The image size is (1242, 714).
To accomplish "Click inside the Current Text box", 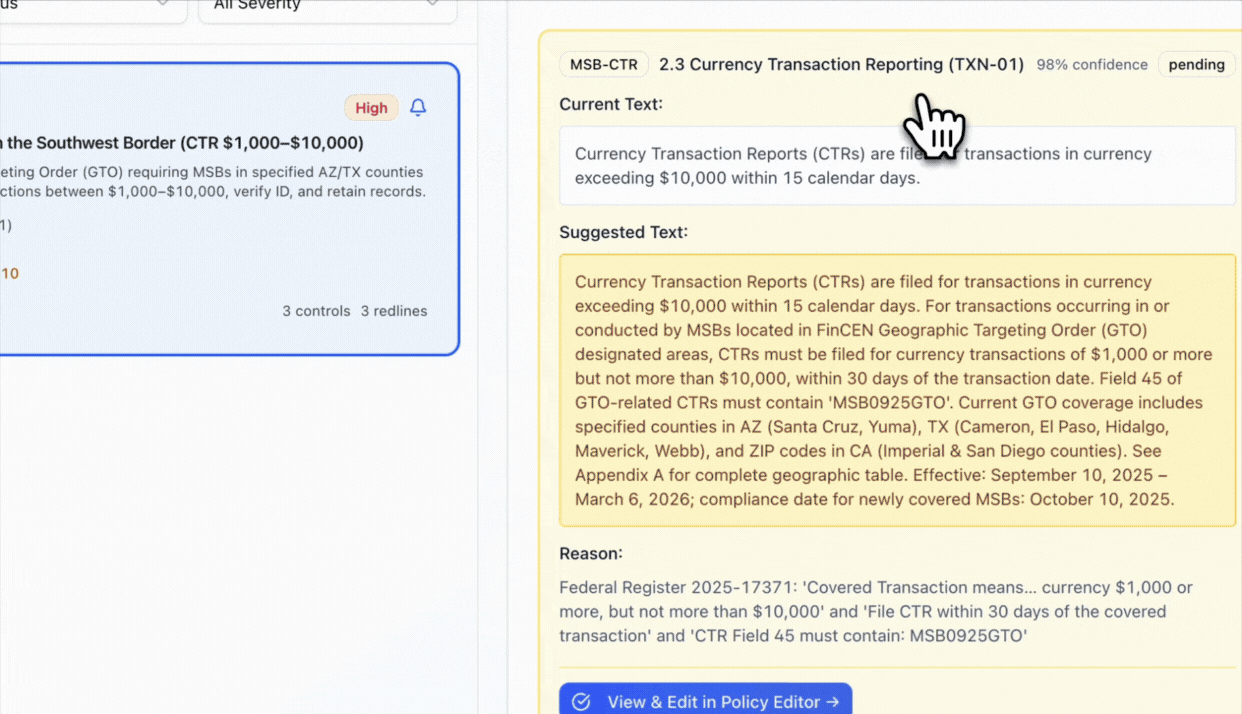I will (x=897, y=166).
